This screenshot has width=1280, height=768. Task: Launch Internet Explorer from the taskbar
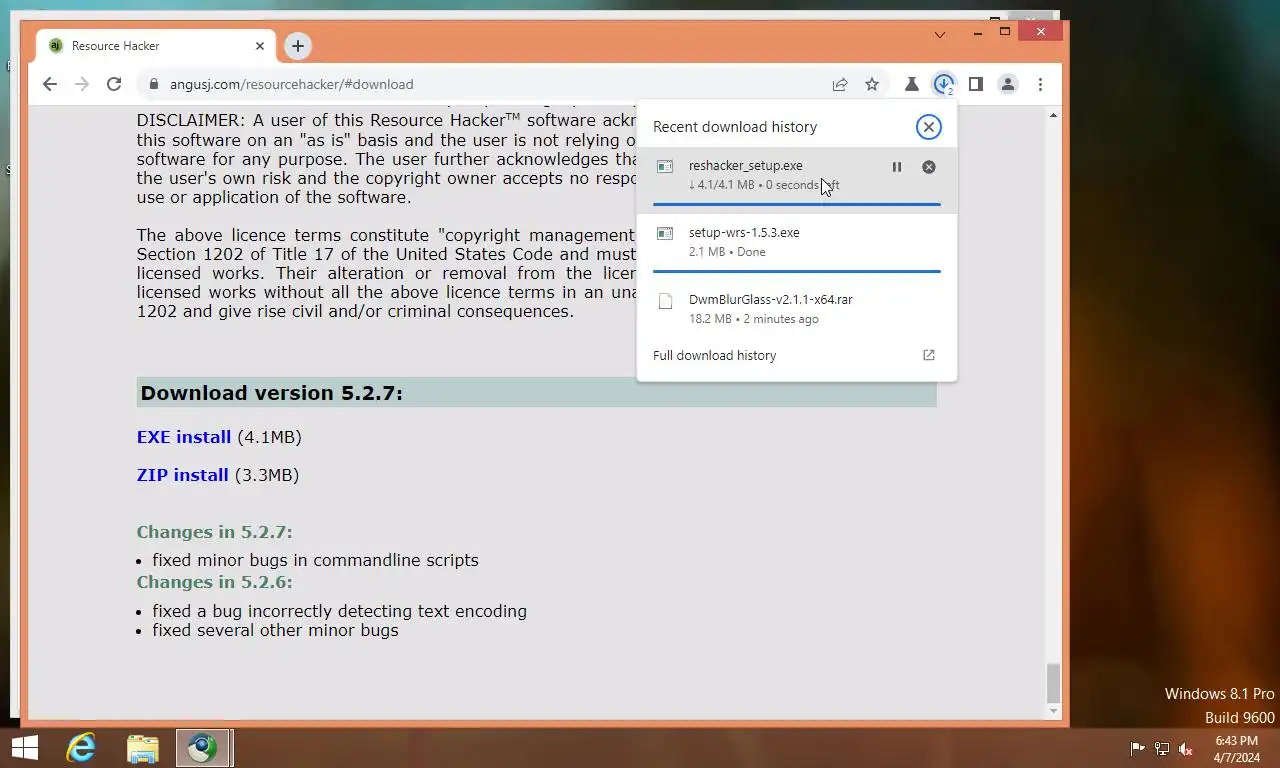pos(81,748)
